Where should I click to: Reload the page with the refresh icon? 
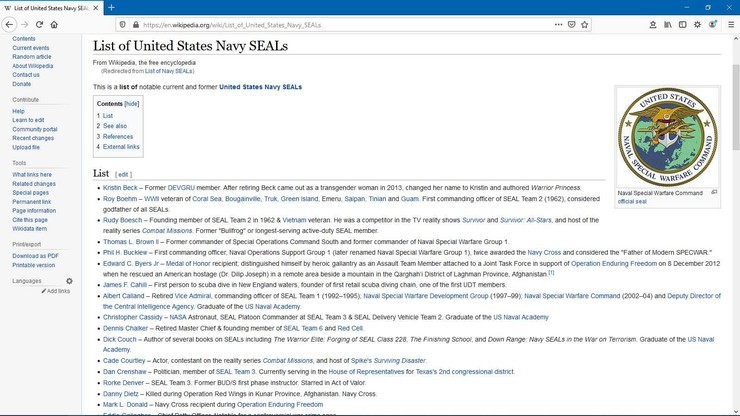[x=38, y=25]
